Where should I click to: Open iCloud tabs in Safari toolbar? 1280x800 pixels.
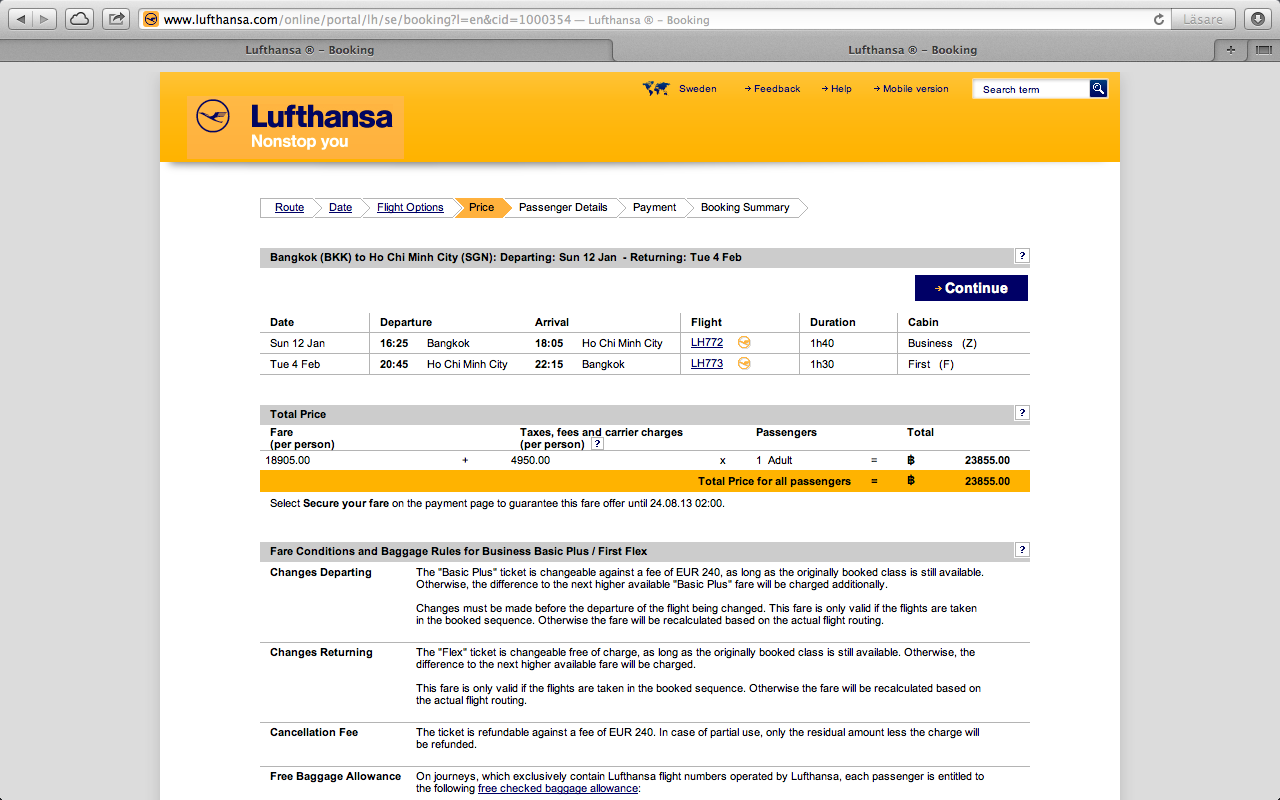(x=79, y=19)
